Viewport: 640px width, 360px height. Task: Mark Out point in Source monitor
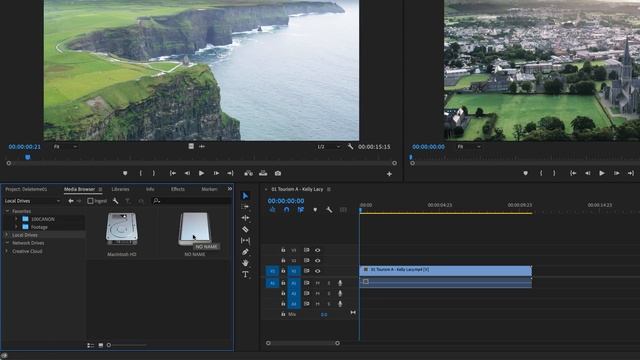(x=153, y=173)
